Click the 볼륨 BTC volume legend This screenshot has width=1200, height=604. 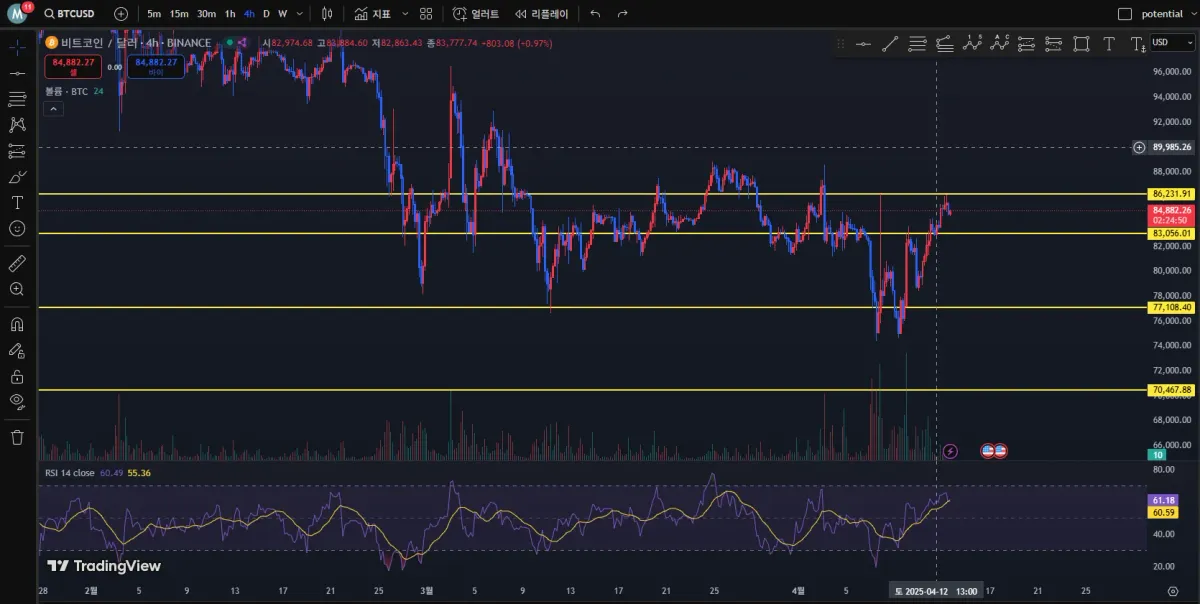(x=67, y=91)
